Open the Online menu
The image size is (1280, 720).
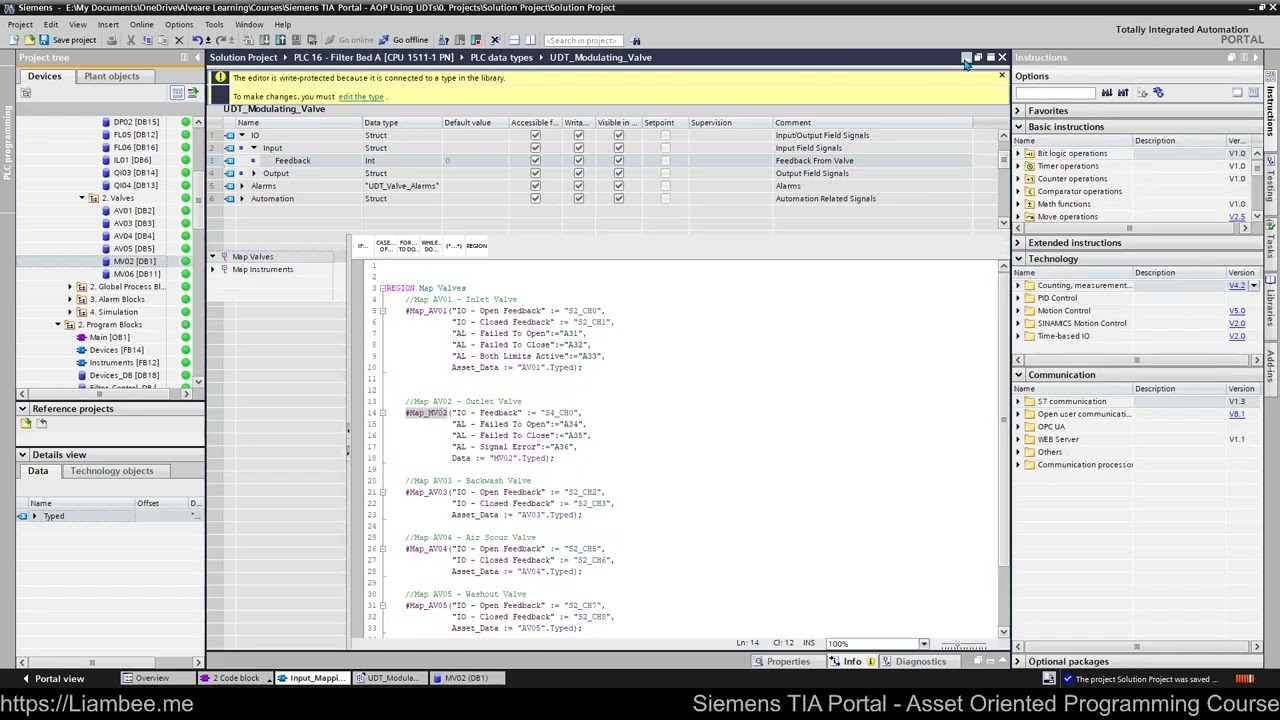tap(141, 24)
